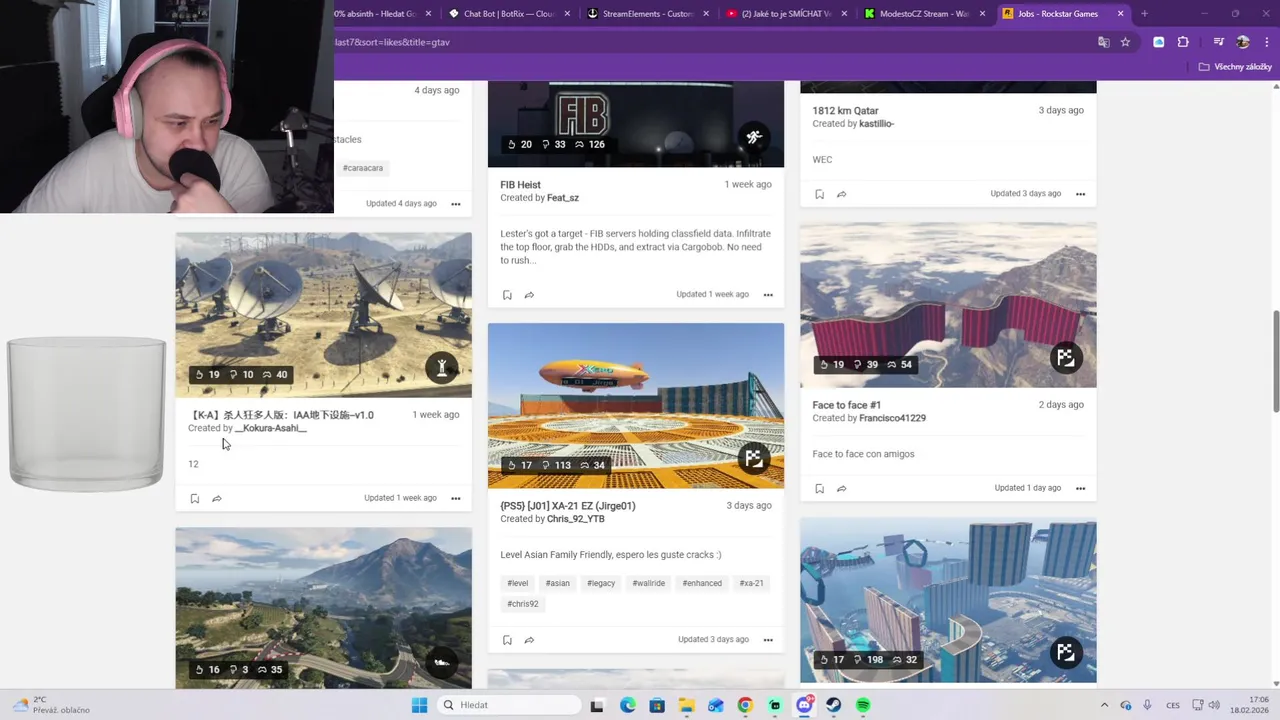Switch to the YouTube SMÍCHAT tab
The height and width of the screenshot is (720, 1280).
(x=786, y=14)
